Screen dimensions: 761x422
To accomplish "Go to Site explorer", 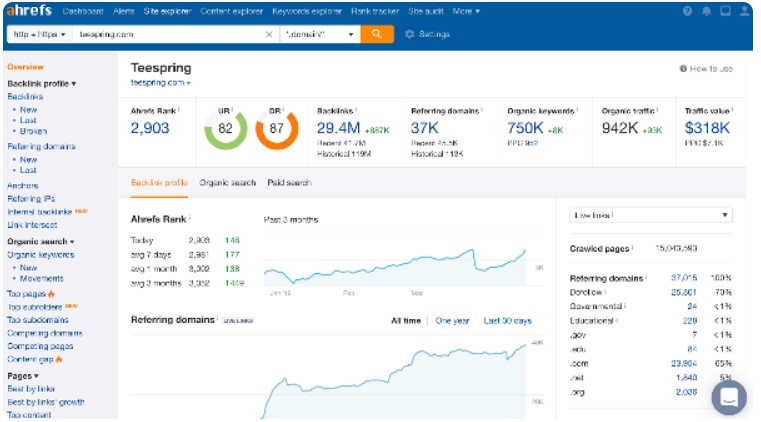I will pos(167,11).
